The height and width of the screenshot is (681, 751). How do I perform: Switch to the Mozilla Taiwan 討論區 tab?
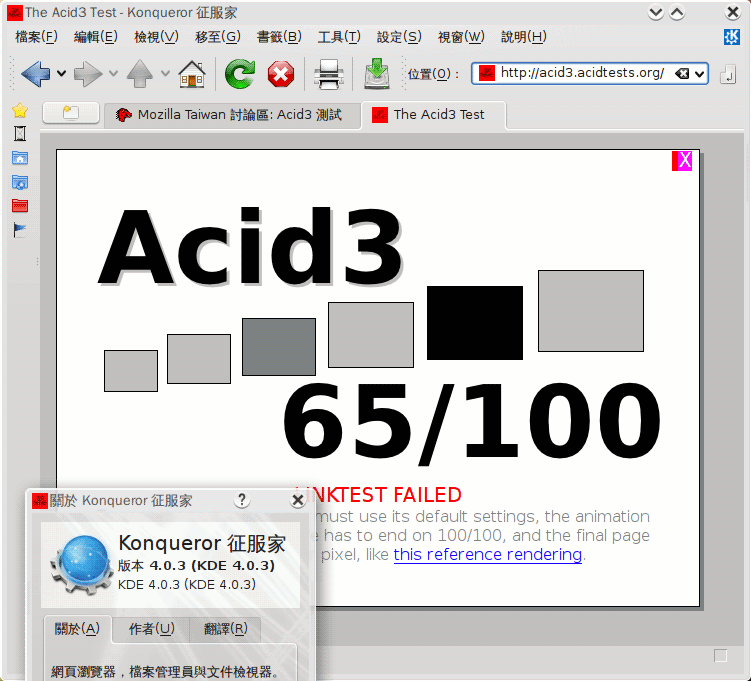coord(230,114)
